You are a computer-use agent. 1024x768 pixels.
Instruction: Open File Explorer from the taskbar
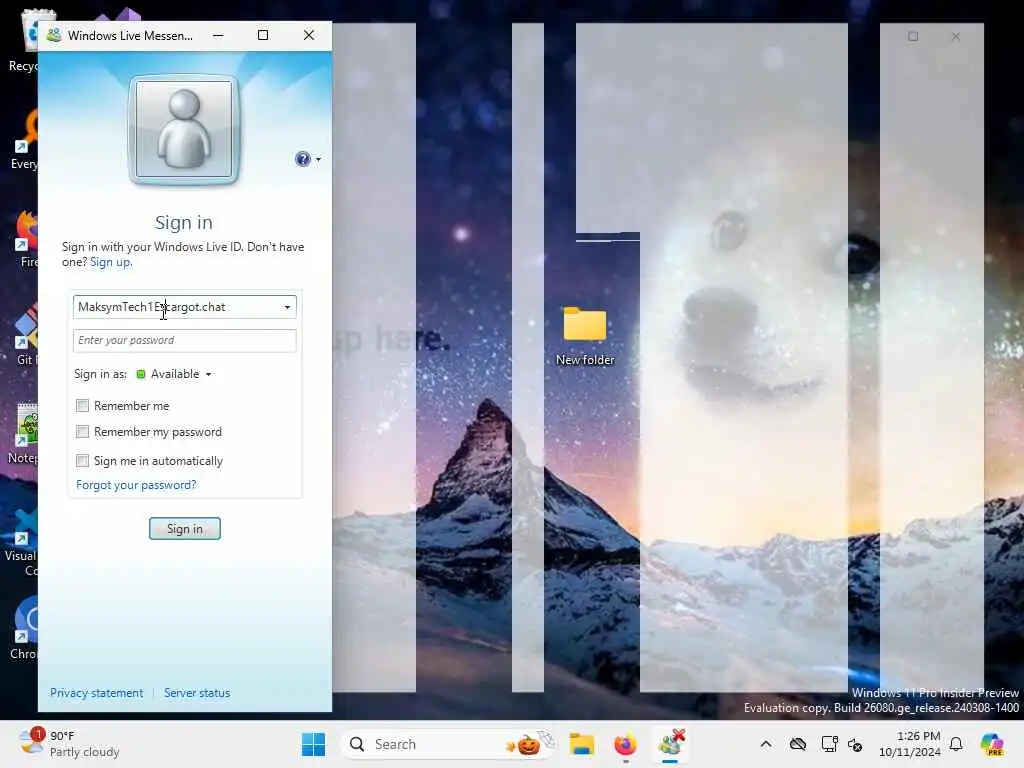coord(581,744)
